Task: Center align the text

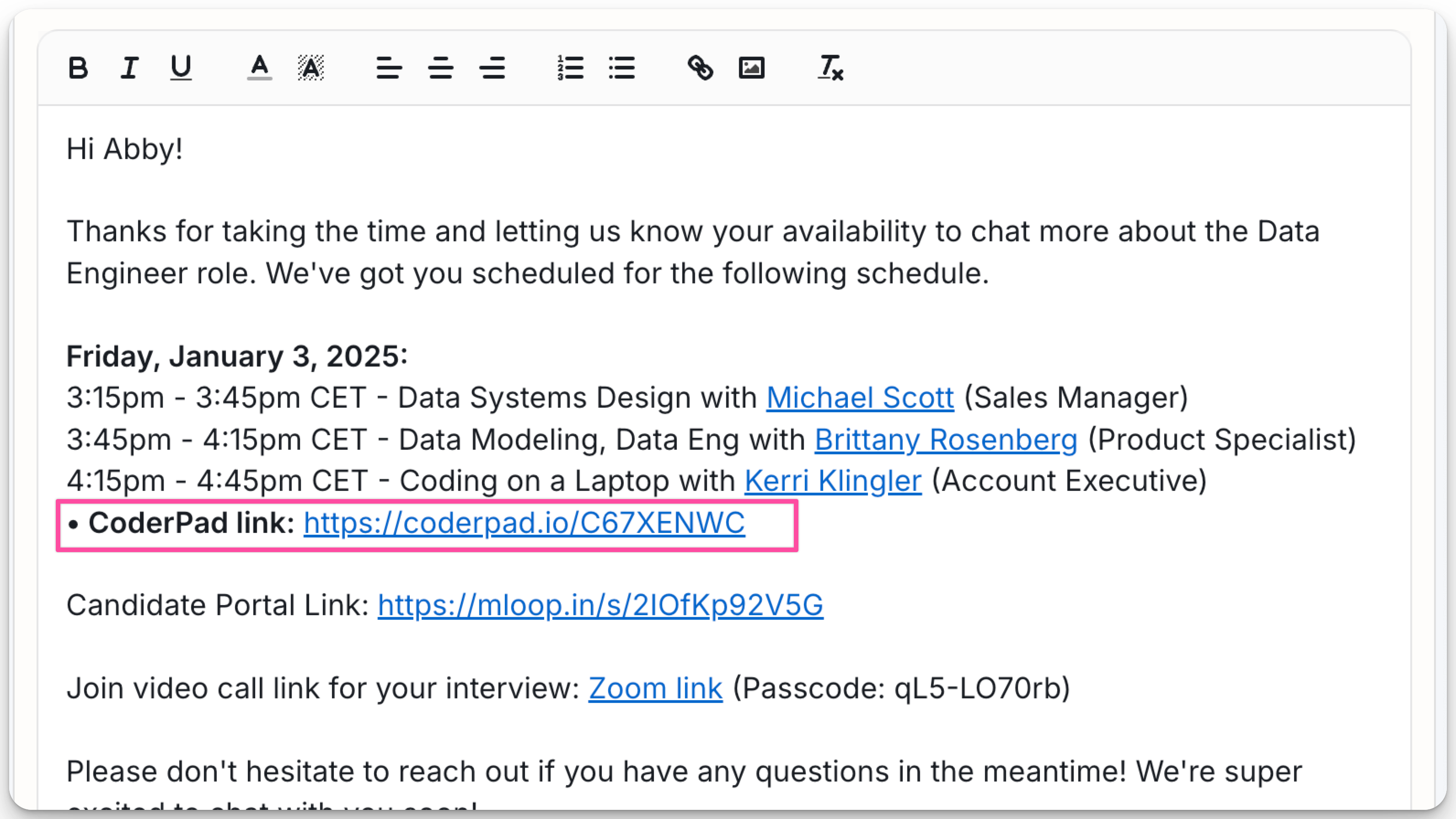Action: tap(440, 69)
